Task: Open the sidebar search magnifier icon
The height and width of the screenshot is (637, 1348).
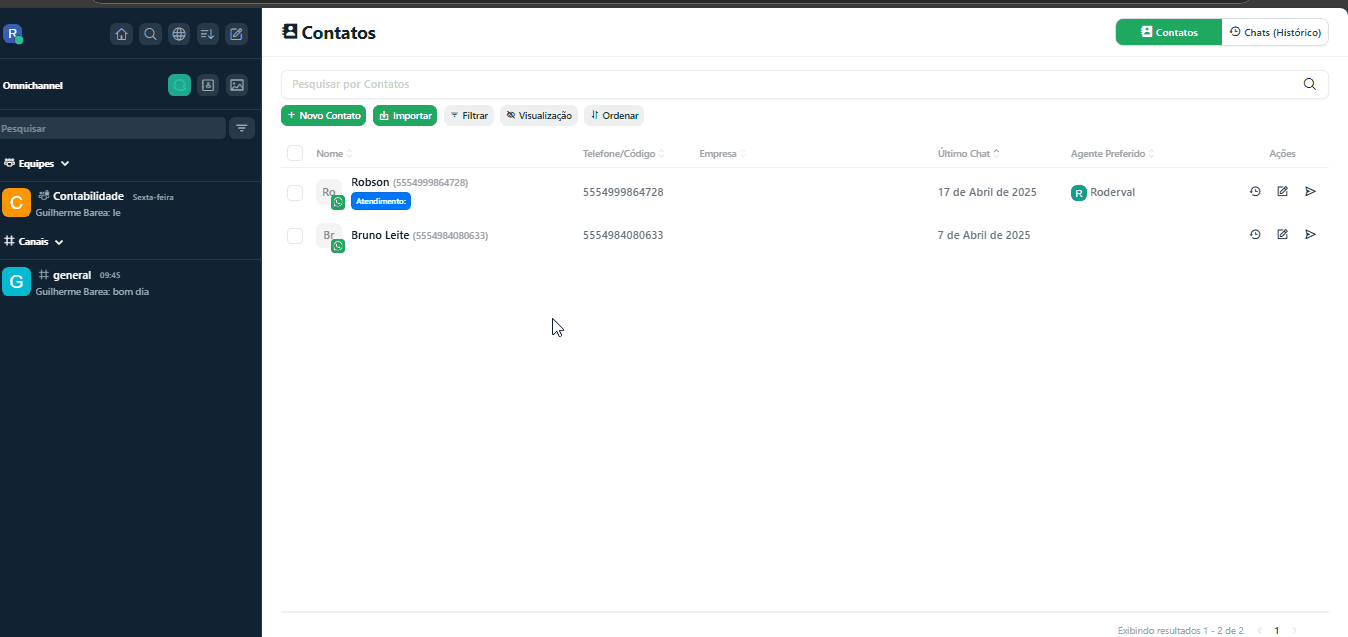Action: 150,34
